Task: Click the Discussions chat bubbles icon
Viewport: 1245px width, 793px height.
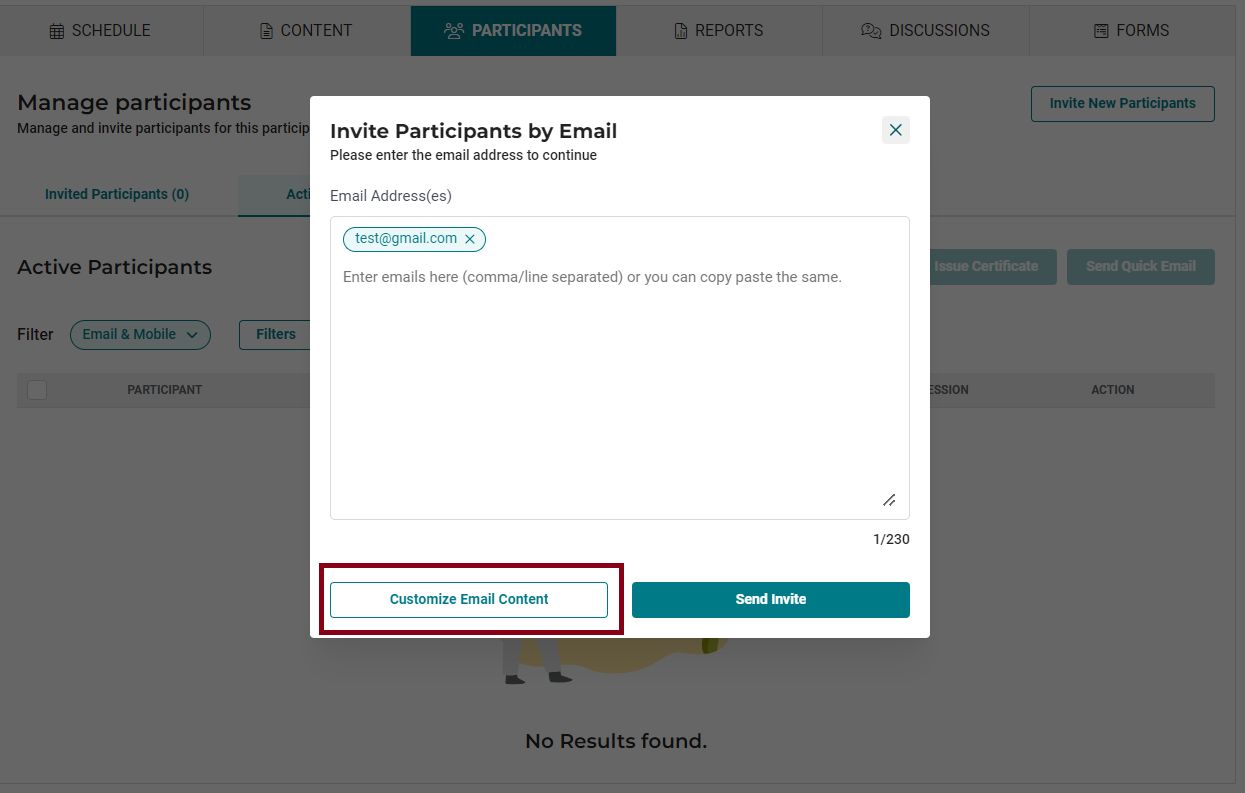Action: pyautogui.click(x=871, y=31)
